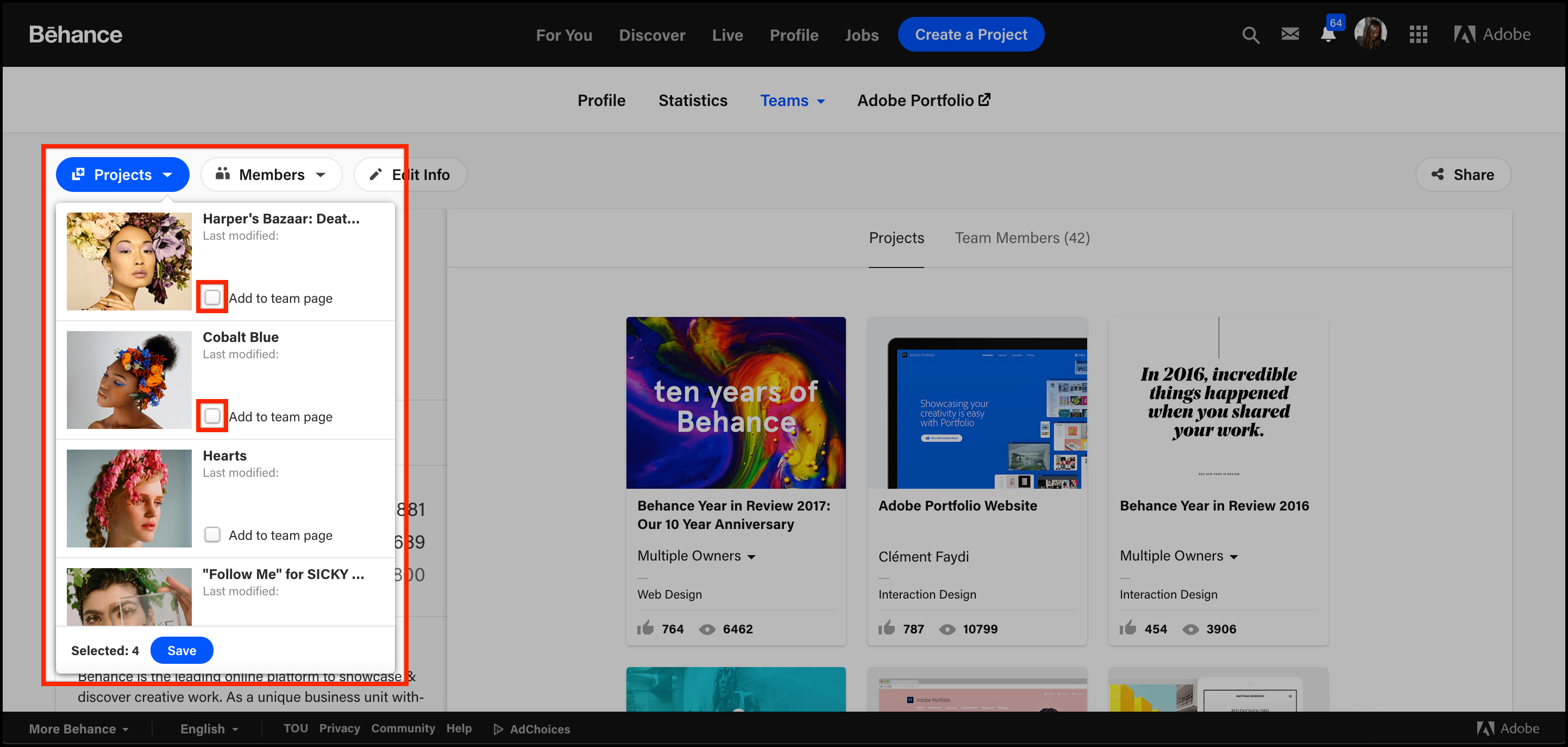Go to Jobs in navigation
This screenshot has width=1568, height=747.
[x=861, y=35]
